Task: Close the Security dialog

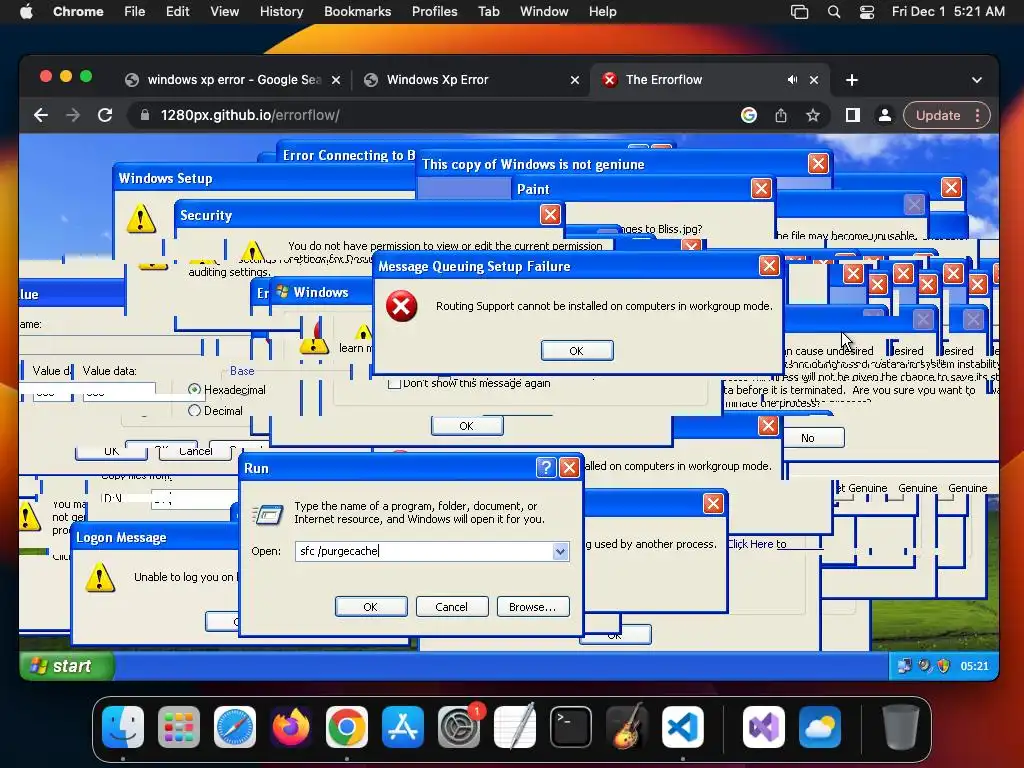Action: point(551,214)
